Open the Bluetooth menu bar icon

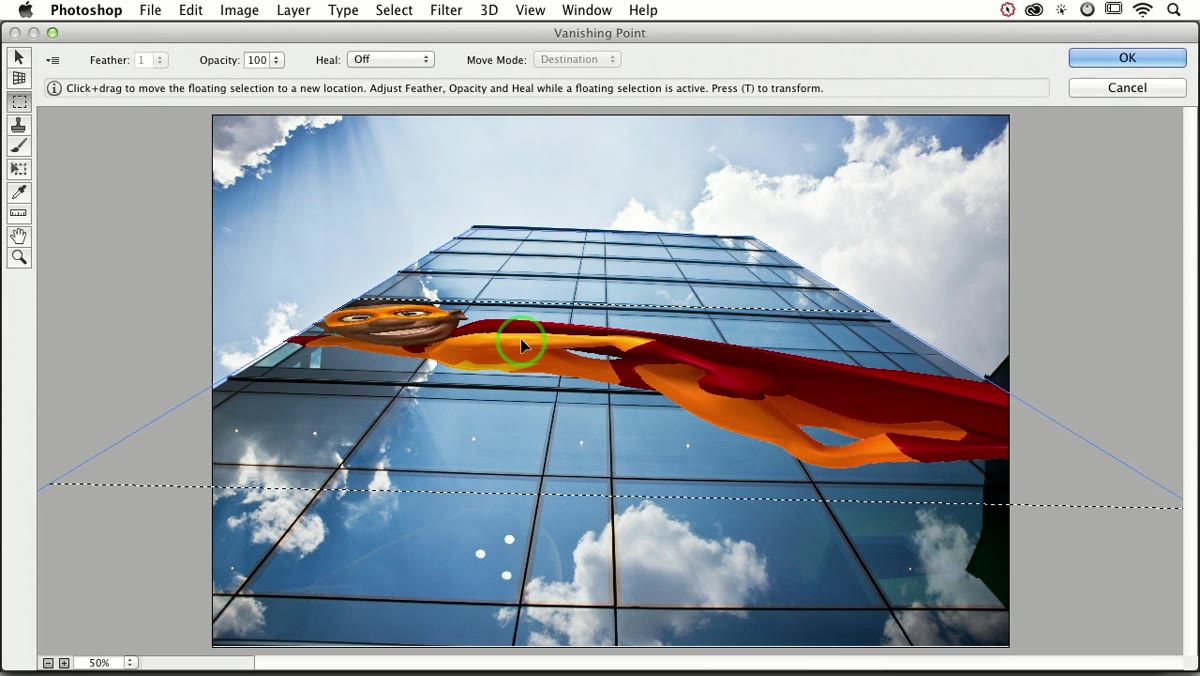[x=1061, y=10]
